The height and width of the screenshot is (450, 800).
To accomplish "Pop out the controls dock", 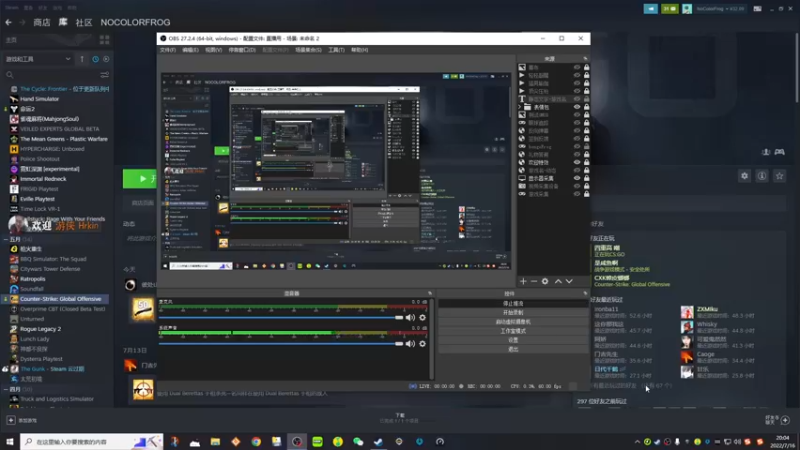I will click(585, 293).
